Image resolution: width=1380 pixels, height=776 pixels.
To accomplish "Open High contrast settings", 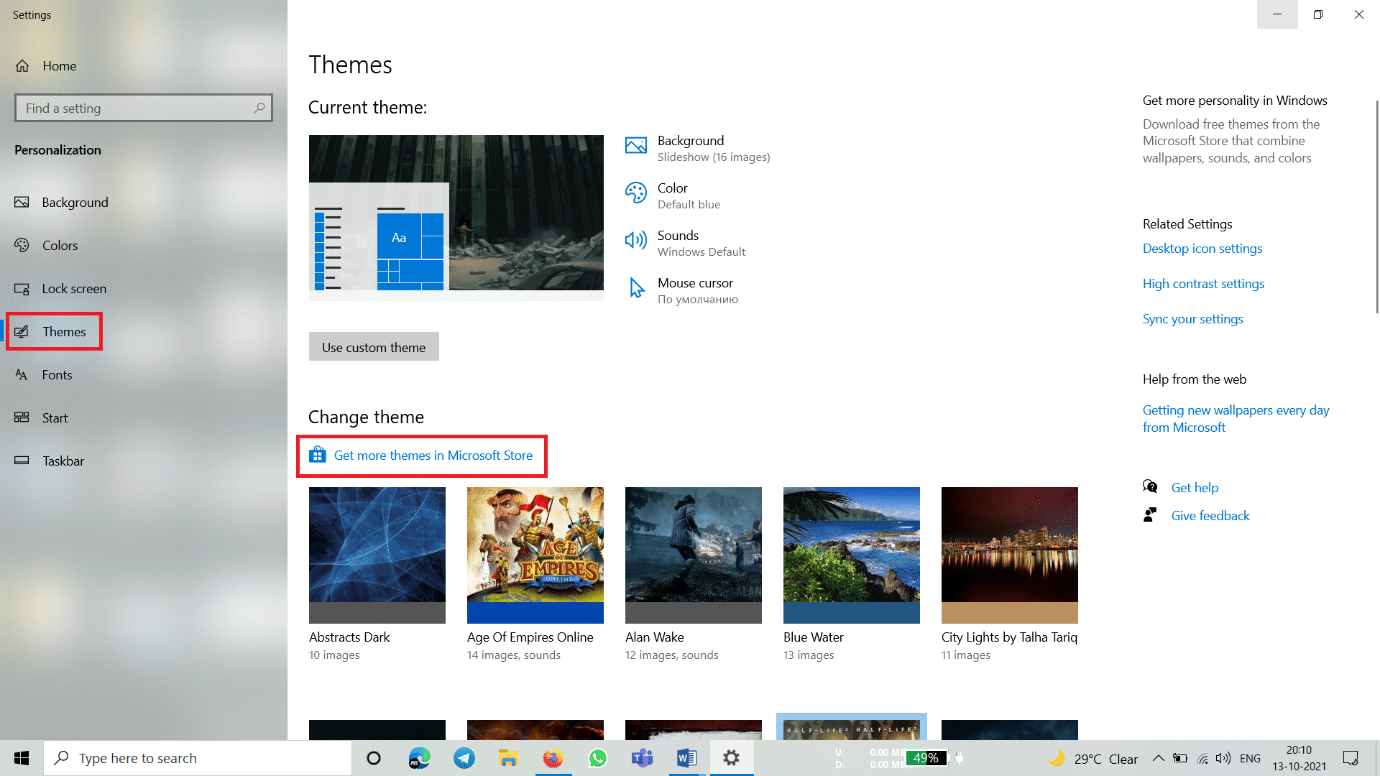I will coord(1203,283).
